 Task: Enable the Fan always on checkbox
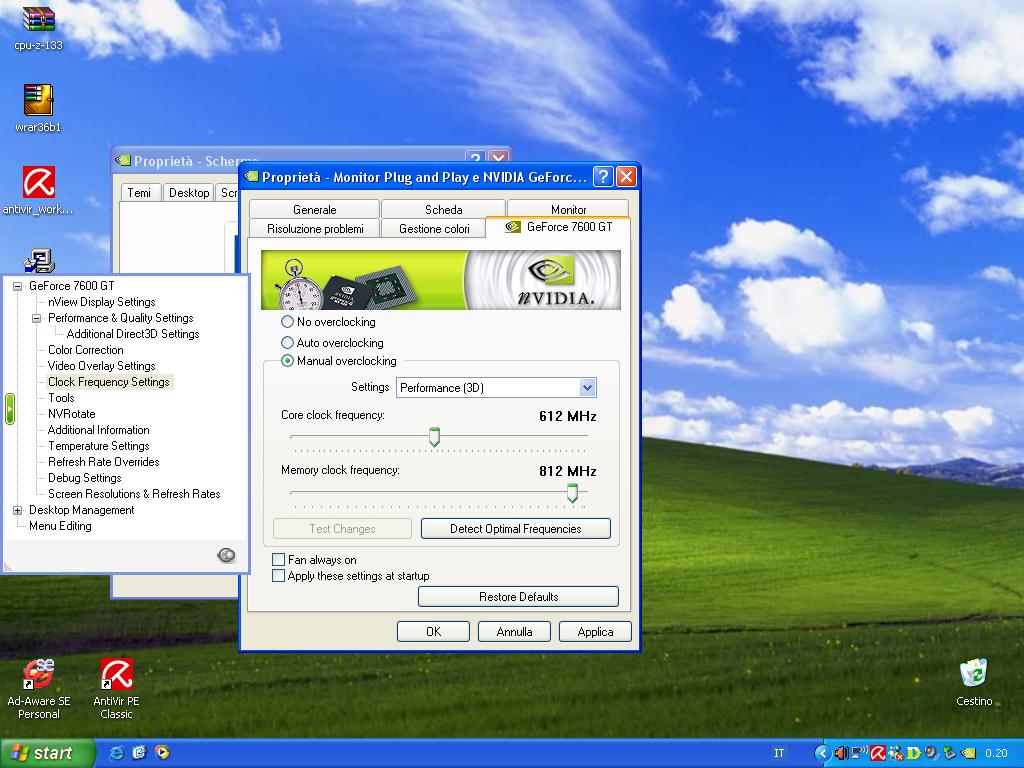(278, 560)
